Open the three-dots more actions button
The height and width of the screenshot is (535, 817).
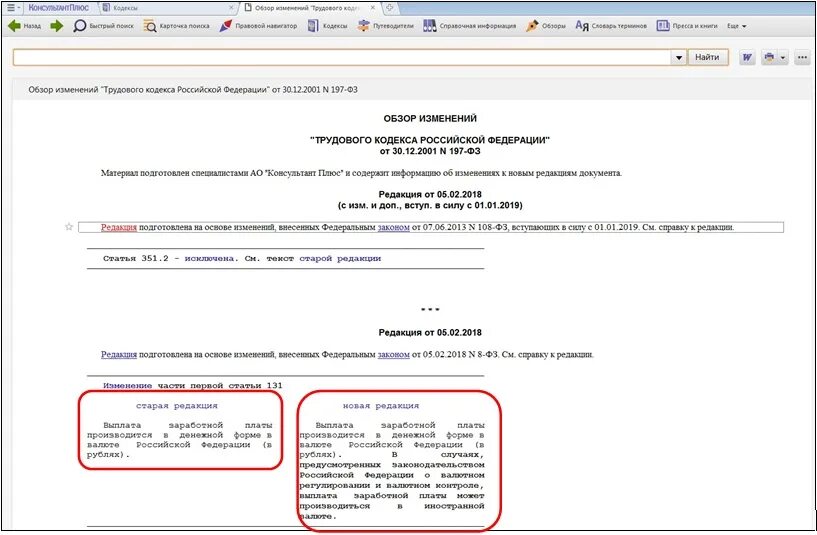click(x=802, y=57)
